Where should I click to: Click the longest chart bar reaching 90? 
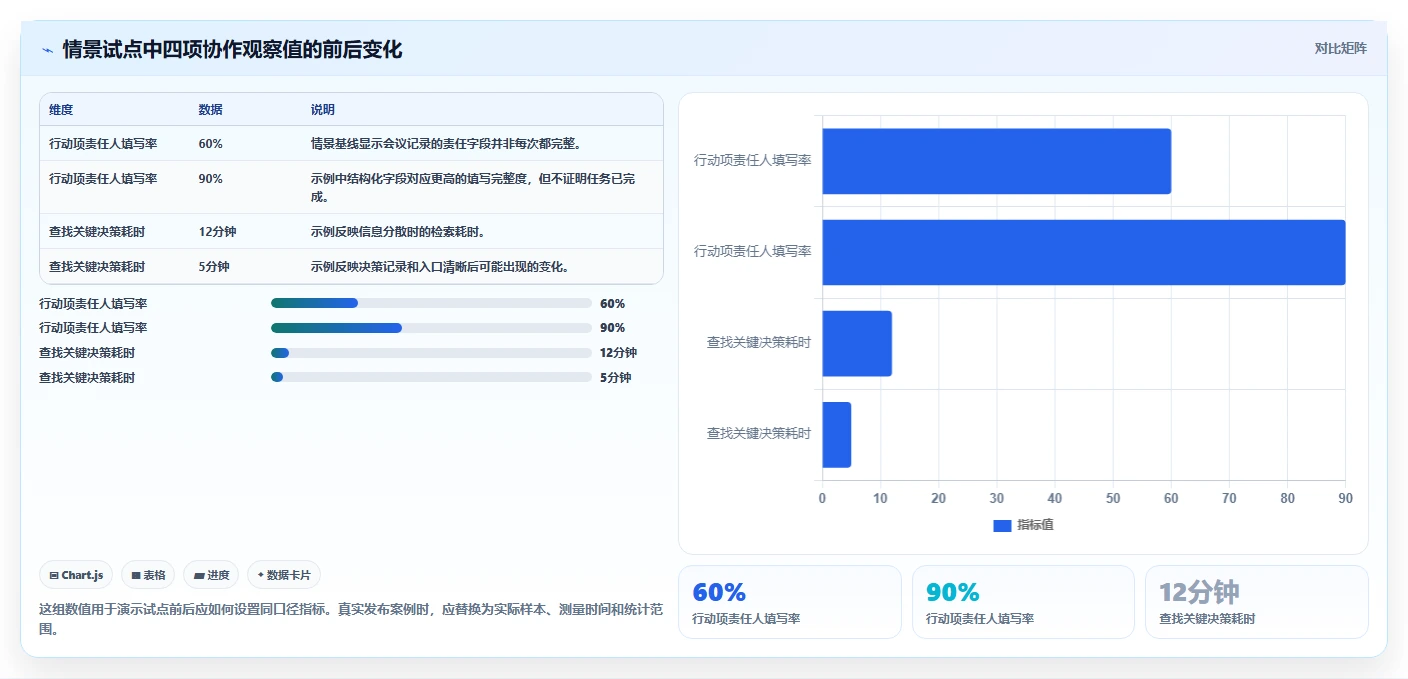pyautogui.click(x=1083, y=252)
